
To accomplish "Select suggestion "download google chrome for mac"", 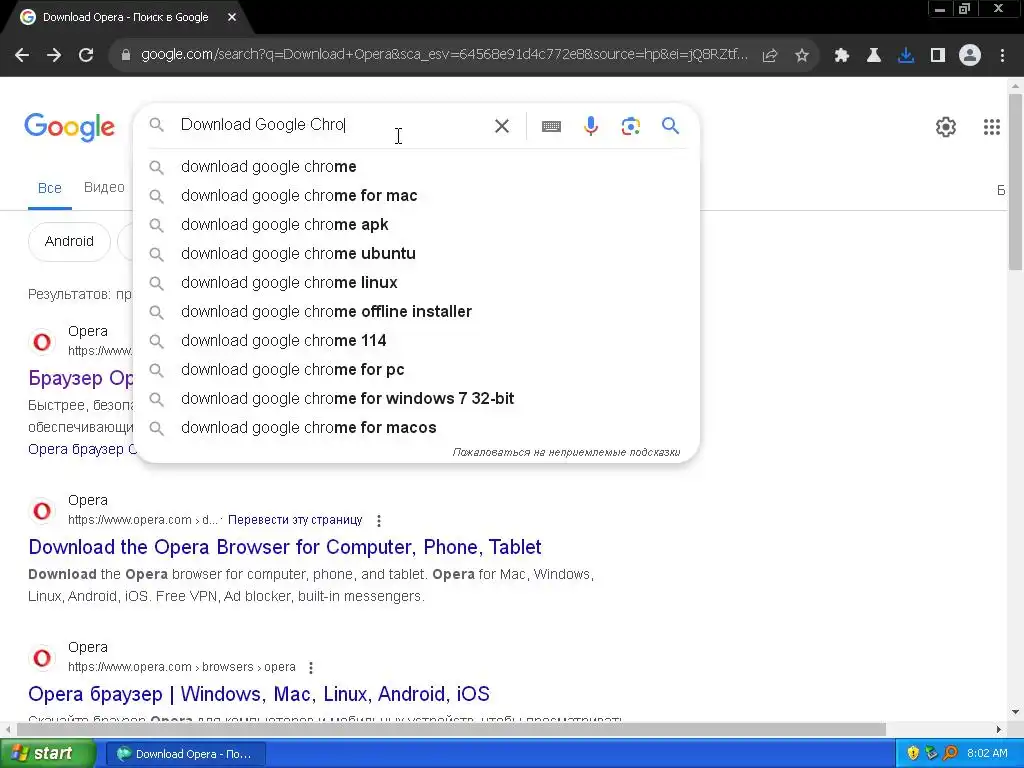I will coord(417,195).
